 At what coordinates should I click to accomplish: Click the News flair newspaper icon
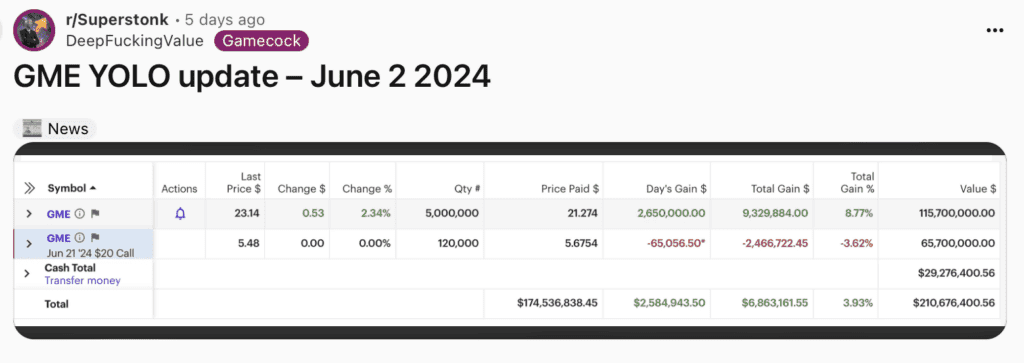click(31, 129)
